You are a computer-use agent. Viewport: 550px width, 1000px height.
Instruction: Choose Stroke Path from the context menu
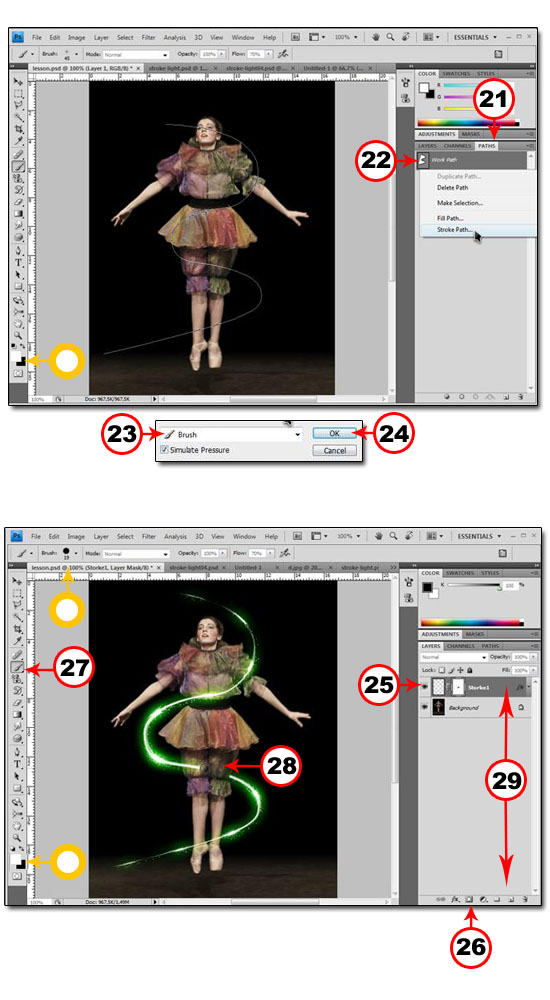point(455,230)
